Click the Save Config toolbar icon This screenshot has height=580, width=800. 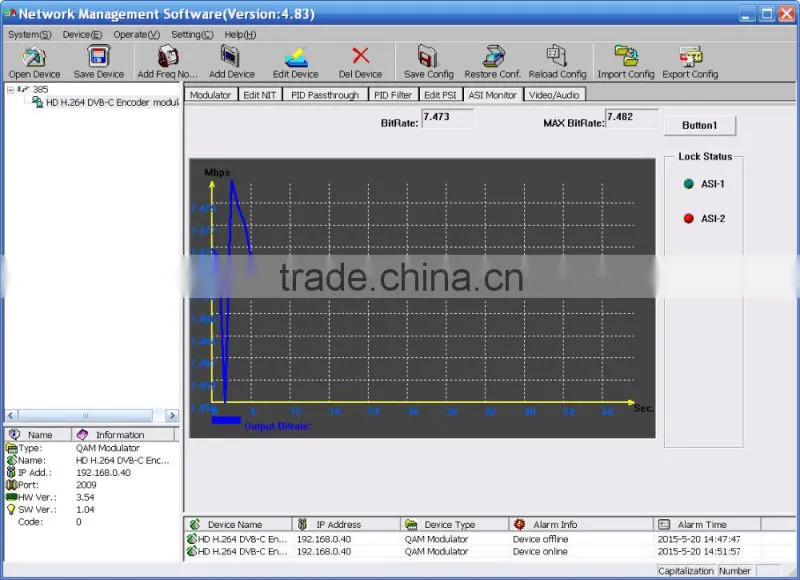[429, 62]
